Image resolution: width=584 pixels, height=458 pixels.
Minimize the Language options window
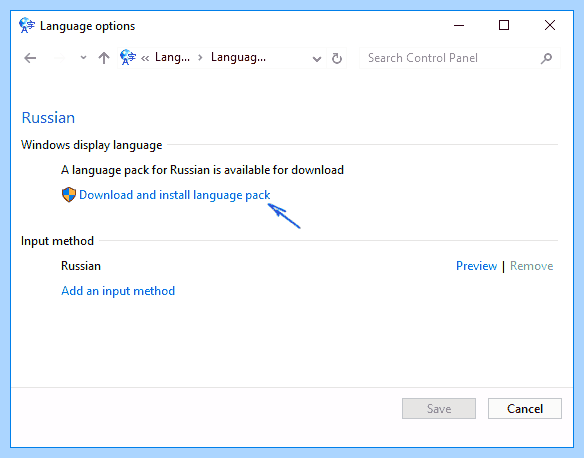point(459,26)
